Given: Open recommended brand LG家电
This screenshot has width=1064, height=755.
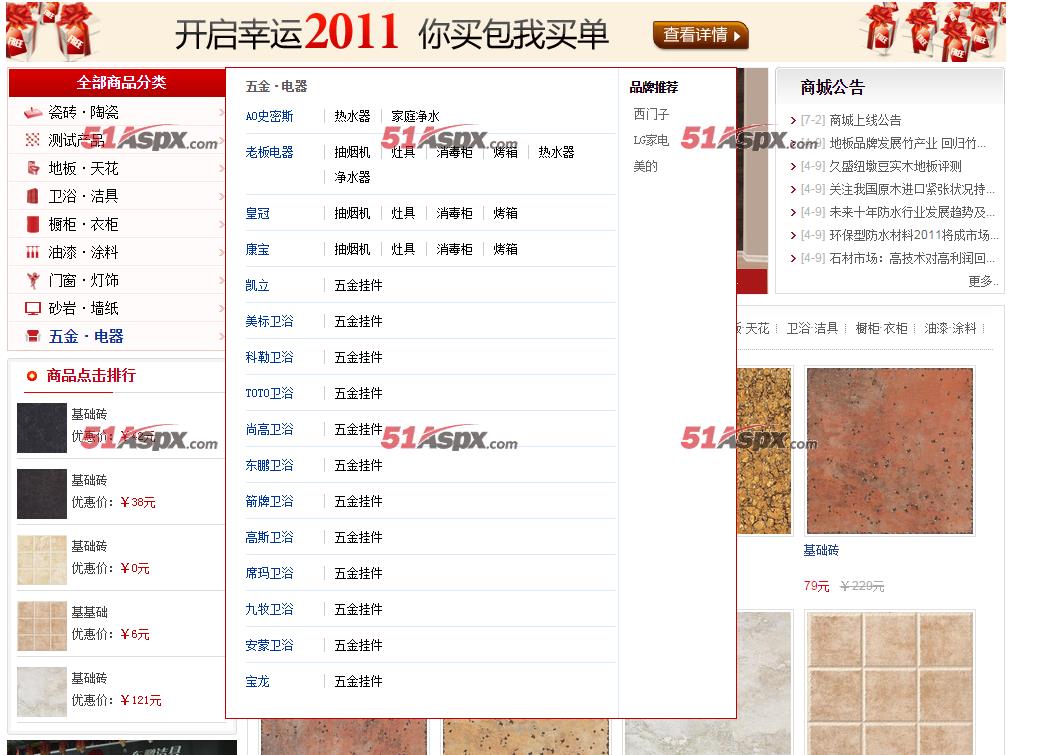Looking at the screenshot, I should coord(651,140).
